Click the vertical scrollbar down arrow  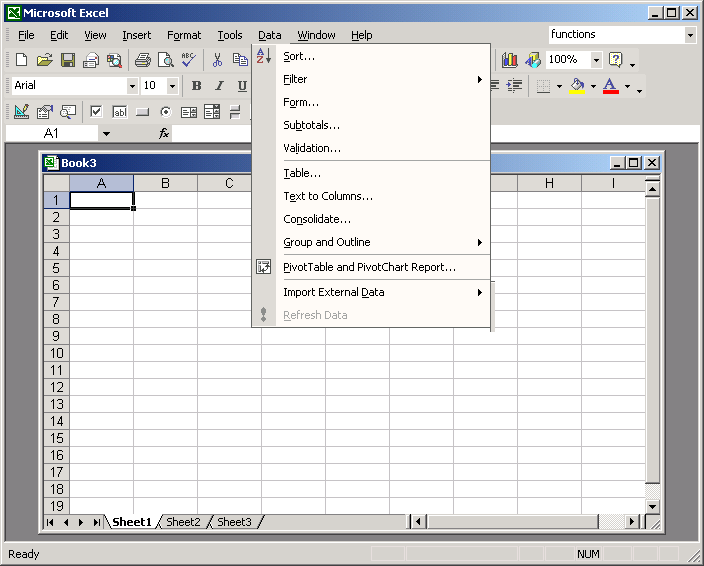coord(652,506)
